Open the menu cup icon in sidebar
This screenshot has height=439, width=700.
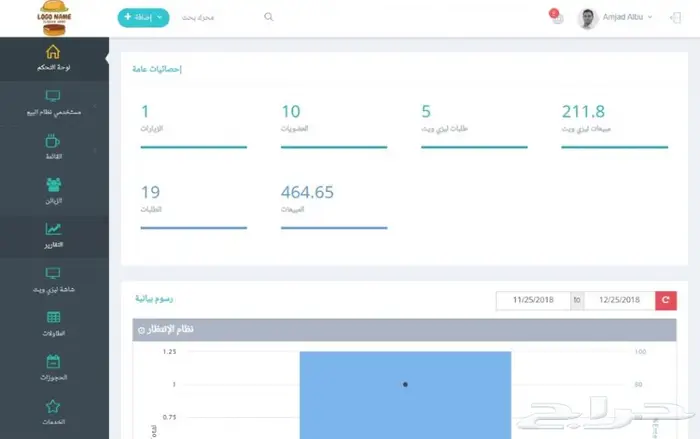click(53, 141)
